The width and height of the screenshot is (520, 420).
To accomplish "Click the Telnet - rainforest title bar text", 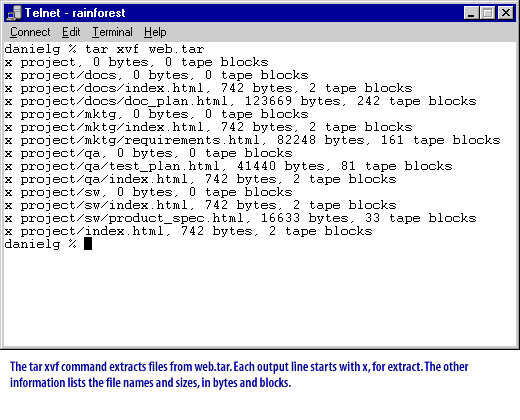I will point(75,13).
